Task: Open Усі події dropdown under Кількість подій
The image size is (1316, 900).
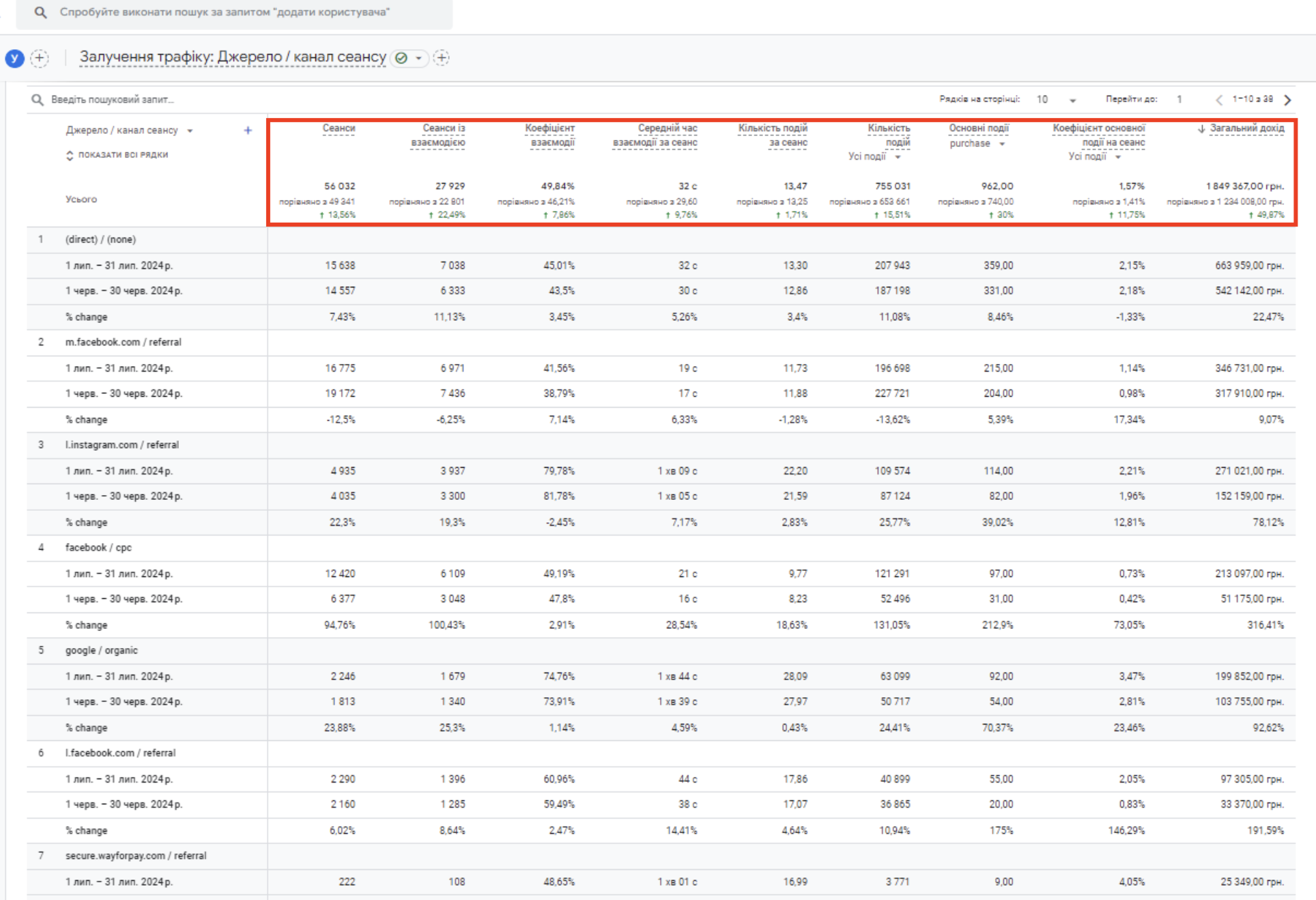Action: (875, 157)
